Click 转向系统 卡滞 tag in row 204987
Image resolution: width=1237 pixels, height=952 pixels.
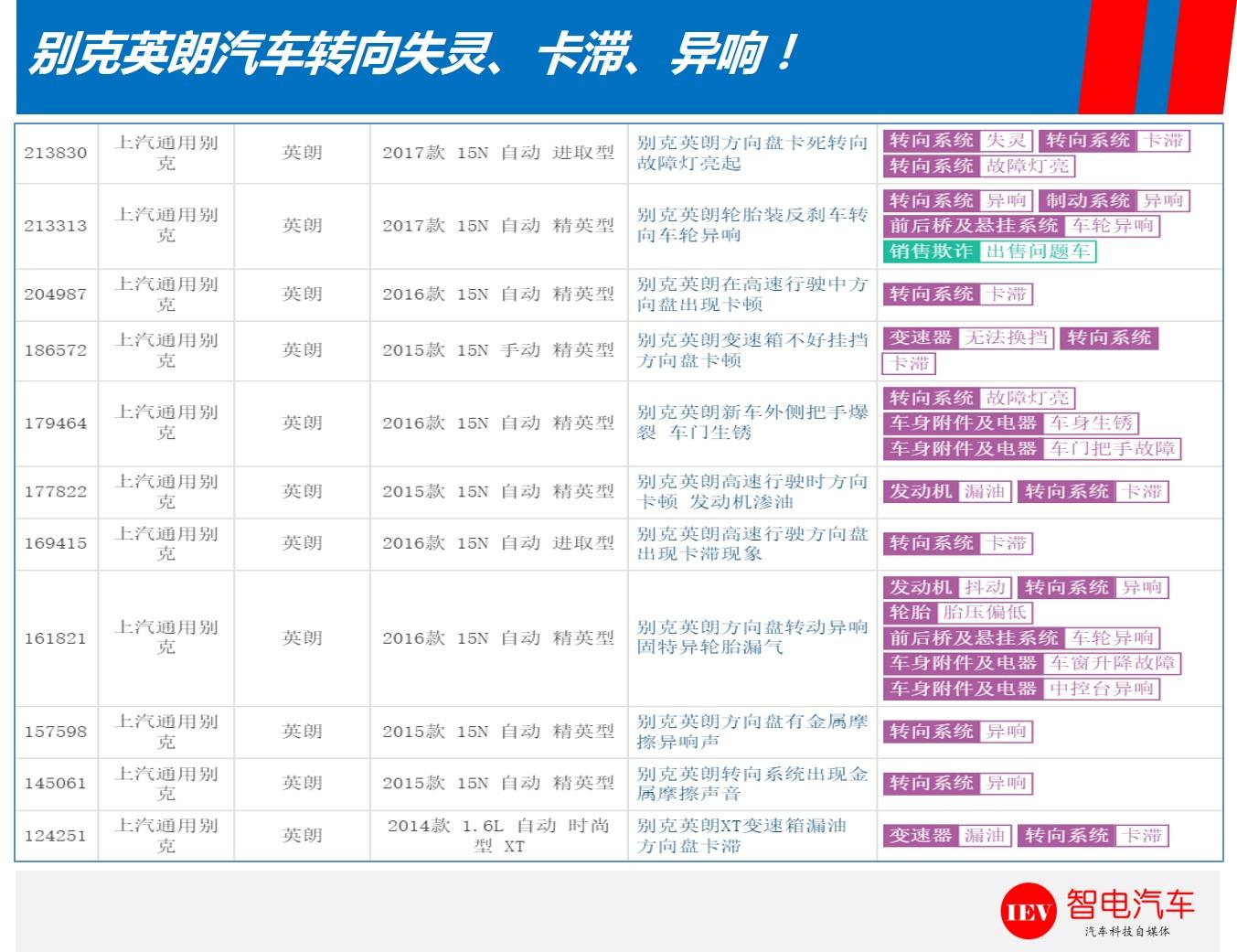[959, 294]
